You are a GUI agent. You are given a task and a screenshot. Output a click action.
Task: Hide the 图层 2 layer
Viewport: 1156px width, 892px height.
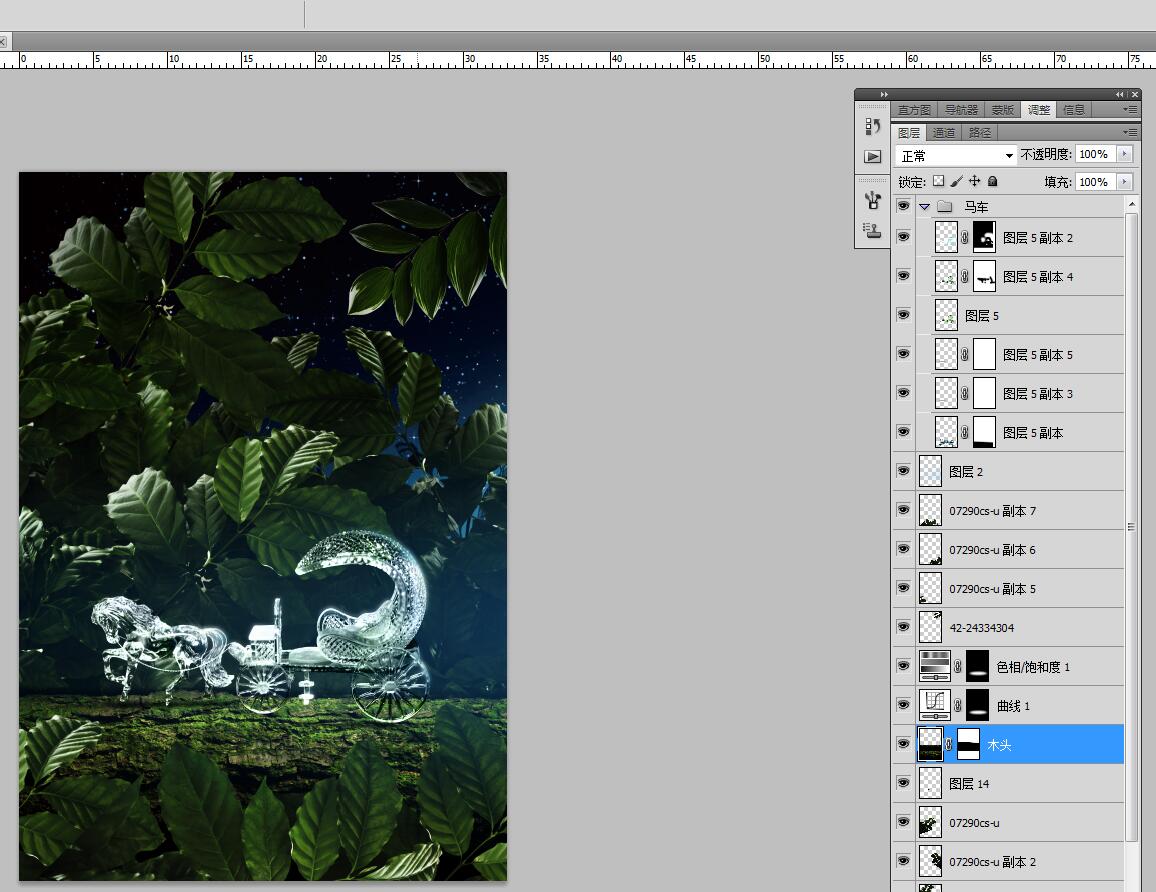pyautogui.click(x=903, y=471)
